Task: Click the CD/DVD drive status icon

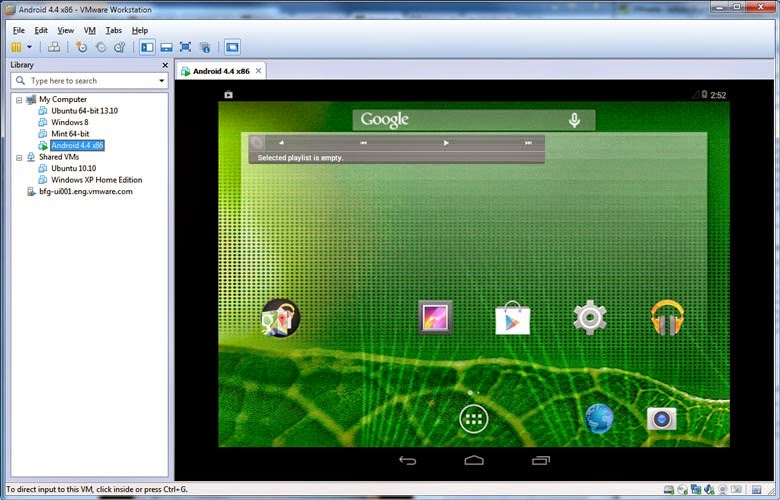Action: coord(682,490)
